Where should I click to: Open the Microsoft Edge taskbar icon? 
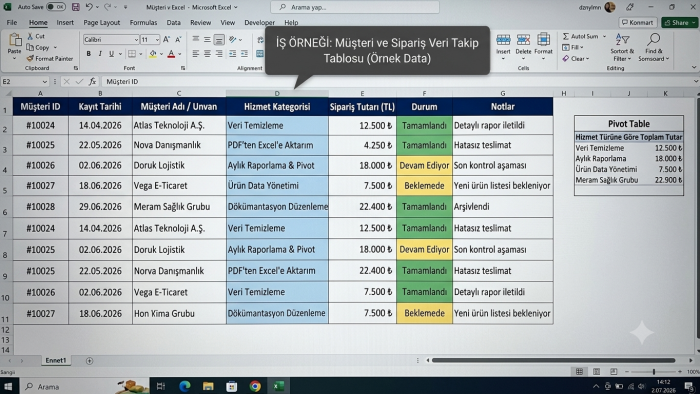(184, 386)
